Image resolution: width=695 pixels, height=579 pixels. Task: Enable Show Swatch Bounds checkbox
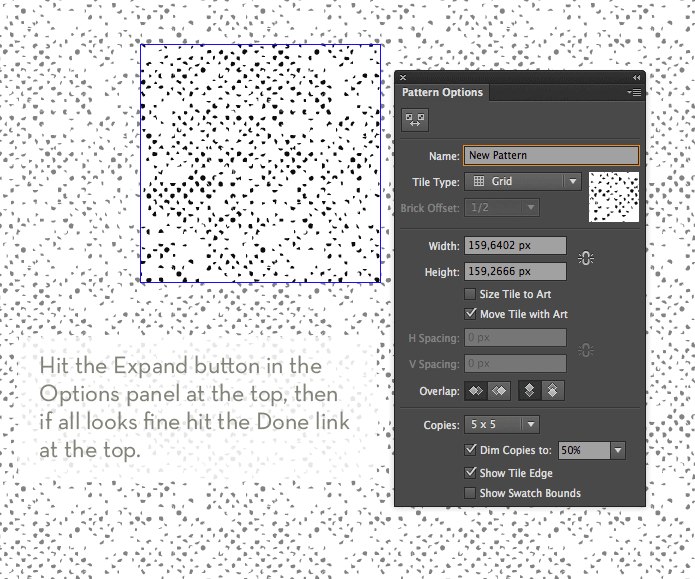point(470,493)
